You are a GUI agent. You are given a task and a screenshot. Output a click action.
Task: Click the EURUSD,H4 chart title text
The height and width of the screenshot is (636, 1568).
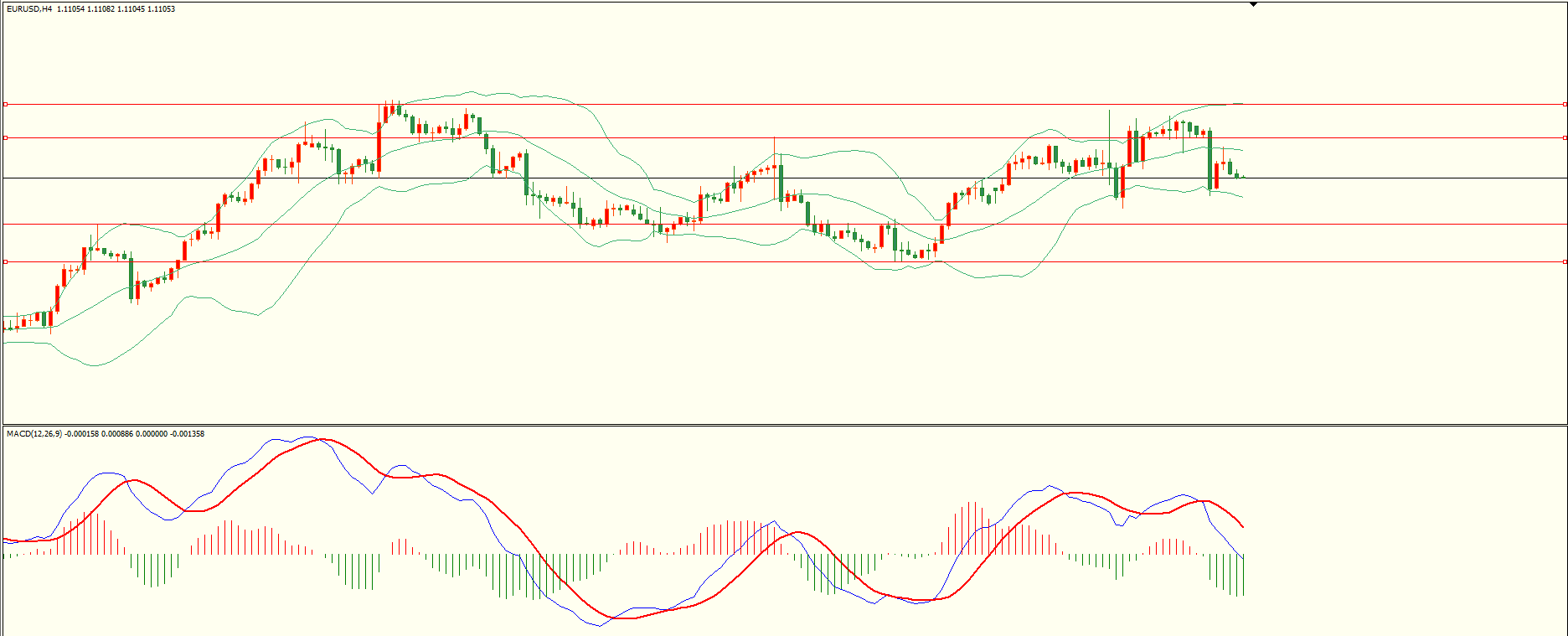(29, 9)
